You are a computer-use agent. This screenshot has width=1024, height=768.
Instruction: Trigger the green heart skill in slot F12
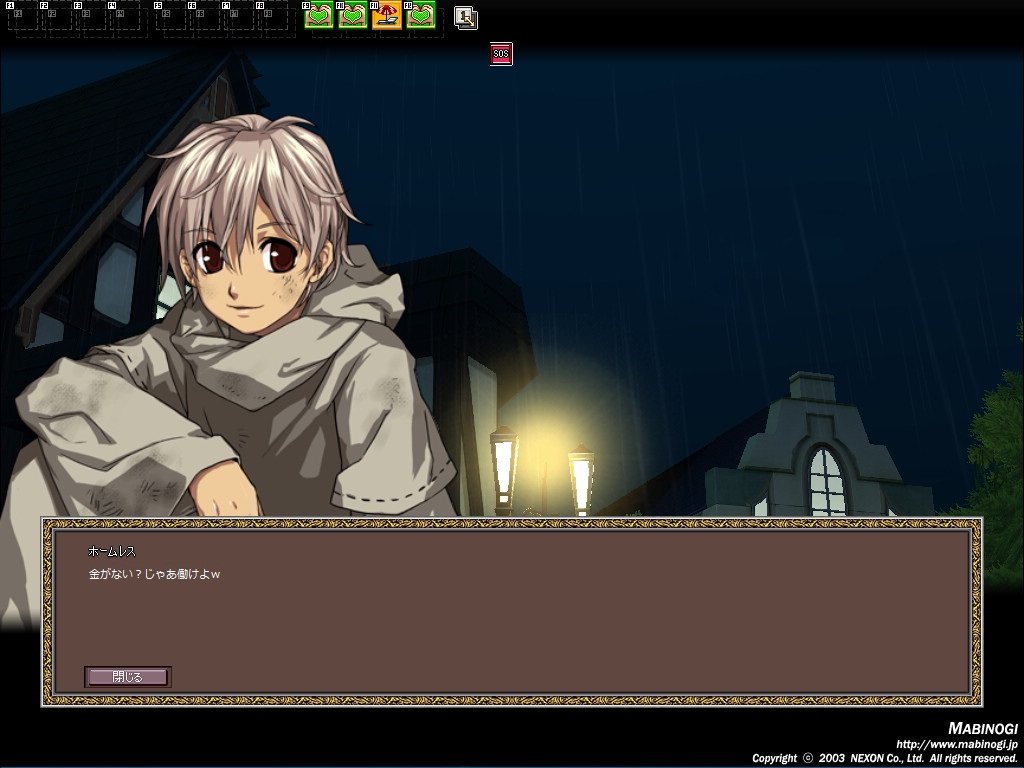421,15
